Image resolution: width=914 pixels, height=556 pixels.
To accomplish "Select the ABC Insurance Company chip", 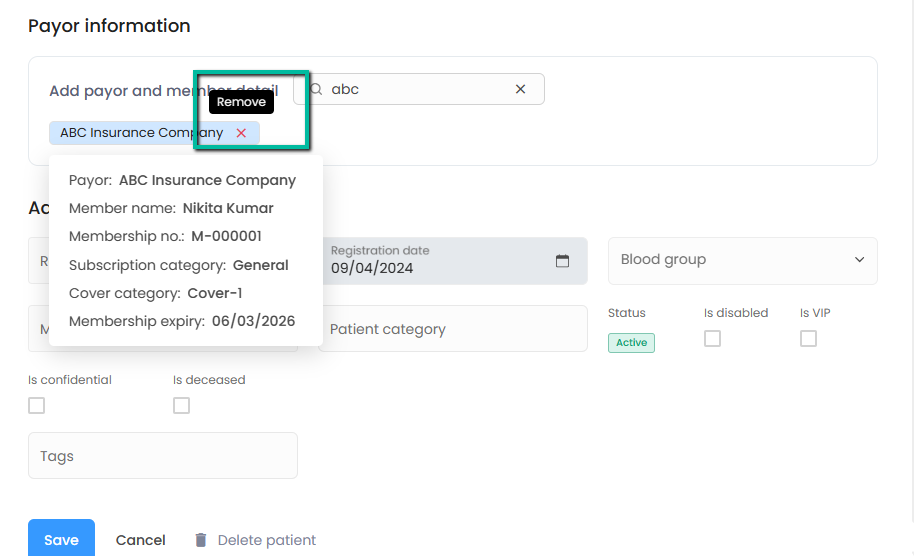I will 140,133.
